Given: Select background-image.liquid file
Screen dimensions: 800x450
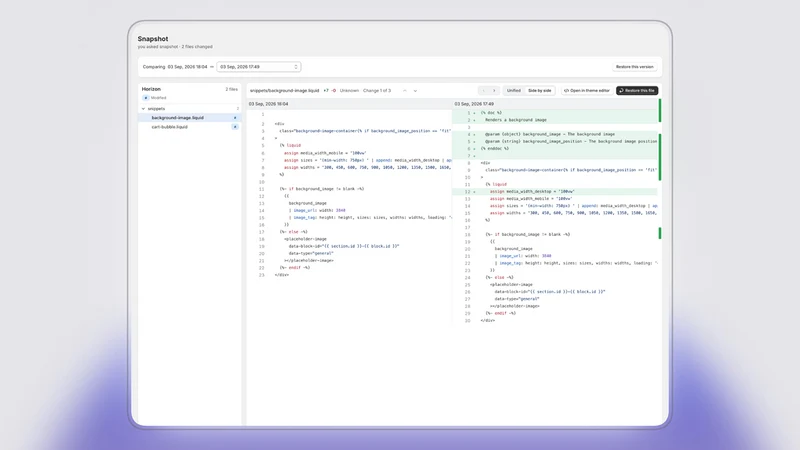Looking at the screenshot, I should [x=189, y=118].
